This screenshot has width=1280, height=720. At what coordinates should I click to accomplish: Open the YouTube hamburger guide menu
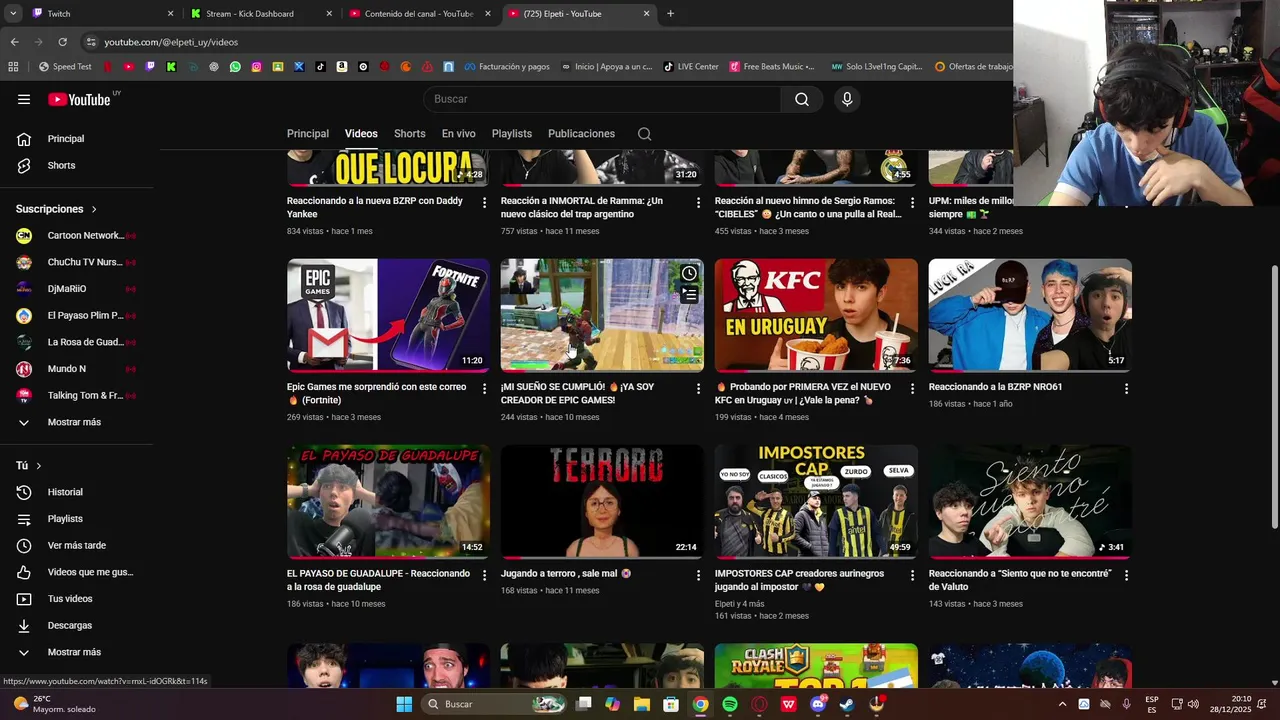[x=24, y=99]
